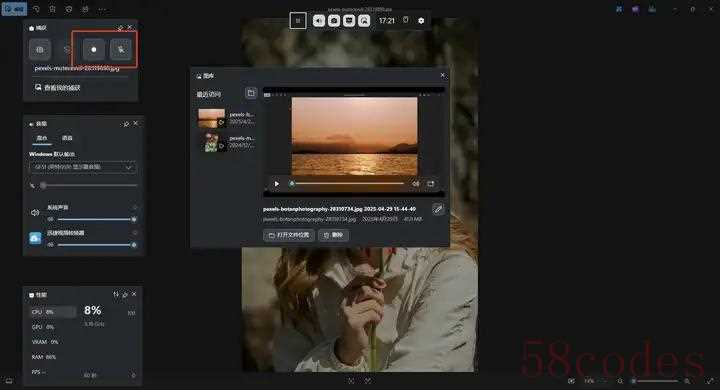720x390 pixels.
Task: Select the sunset capture thumbnail in gallery list
Action: [x=212, y=118]
